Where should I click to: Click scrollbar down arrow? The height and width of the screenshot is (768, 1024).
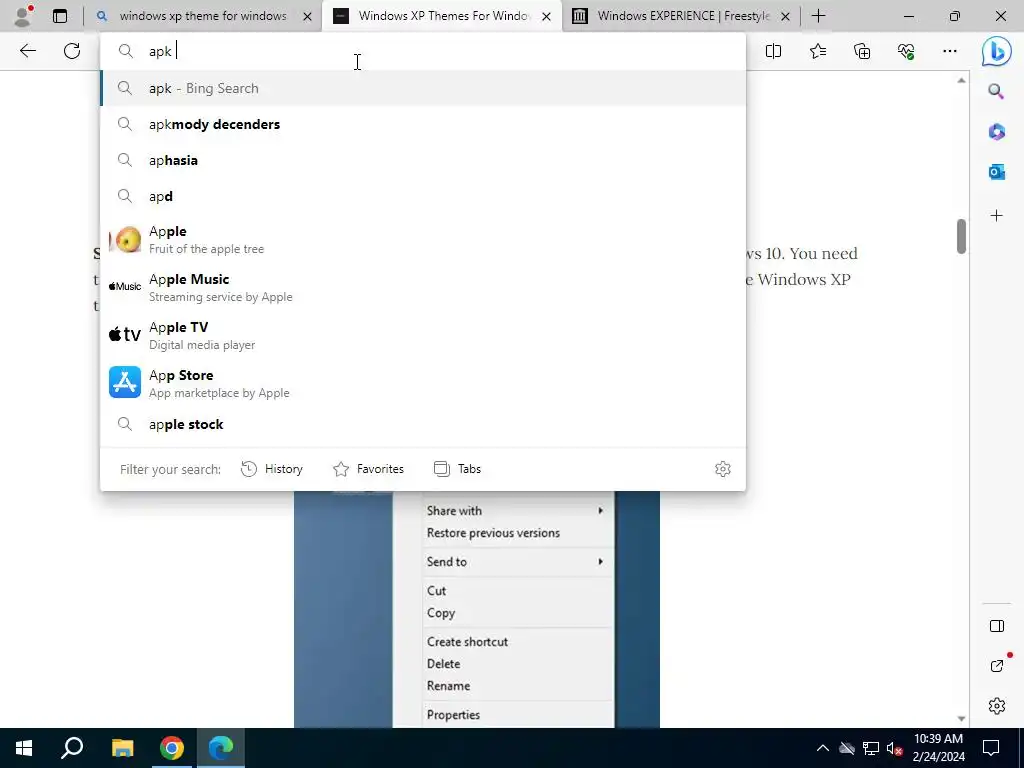(x=961, y=718)
